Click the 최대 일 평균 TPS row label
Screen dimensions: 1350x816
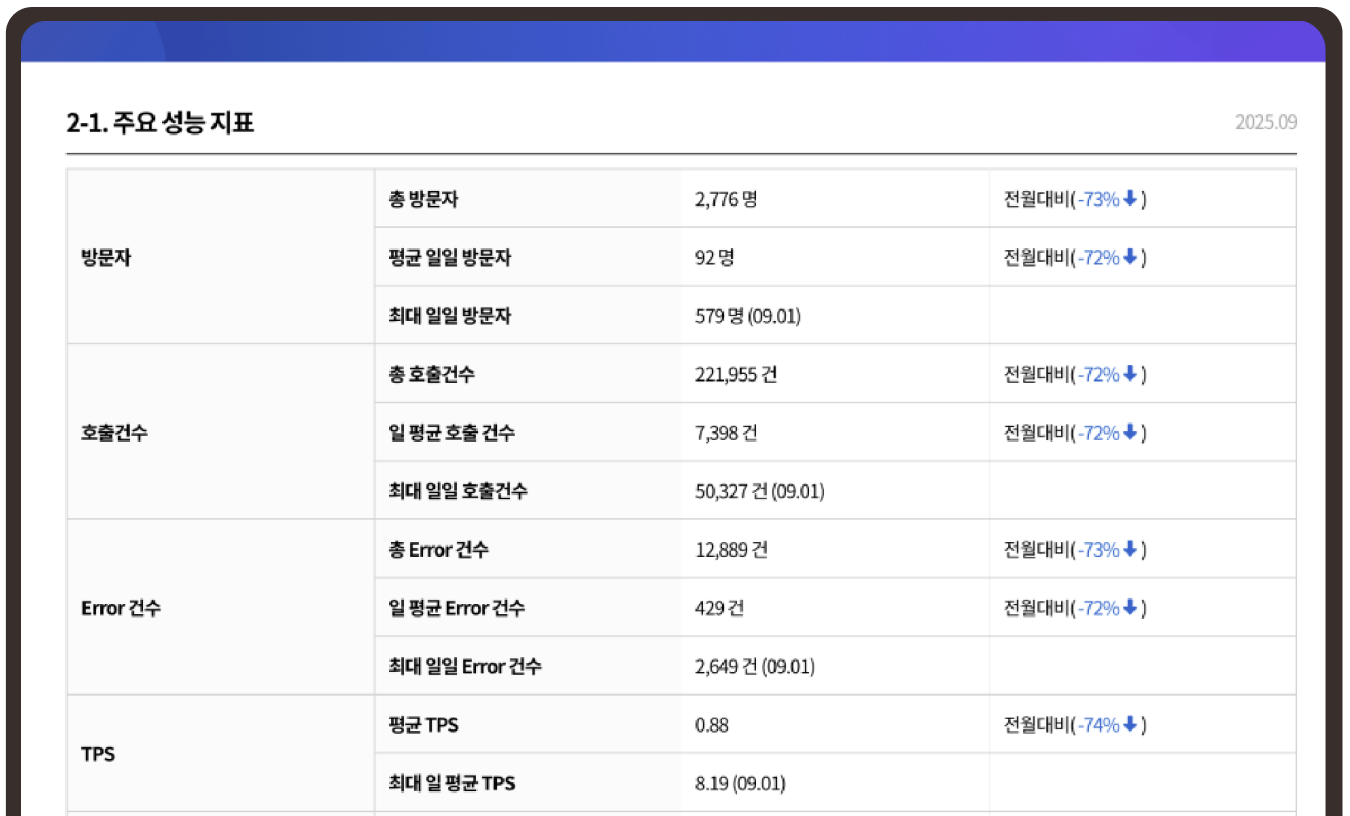[452, 783]
